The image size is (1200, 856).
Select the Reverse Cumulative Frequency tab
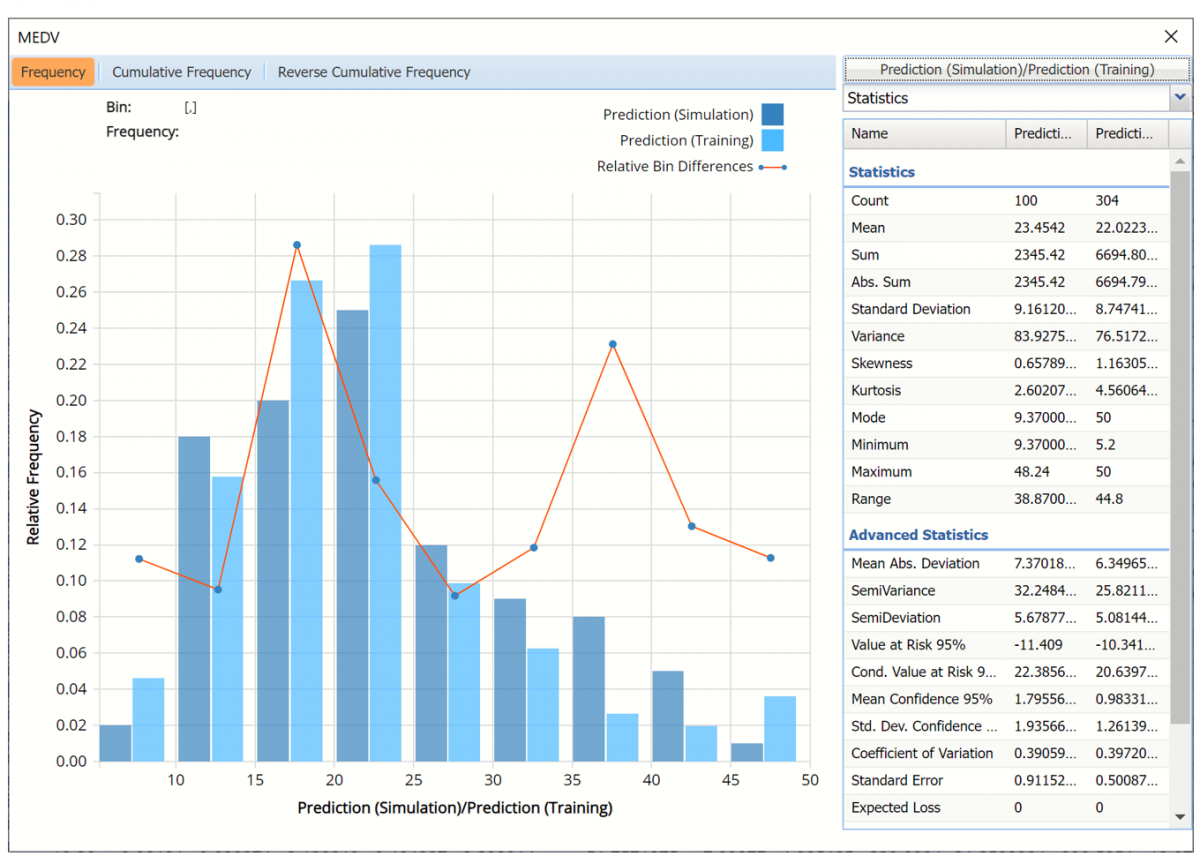pos(373,72)
